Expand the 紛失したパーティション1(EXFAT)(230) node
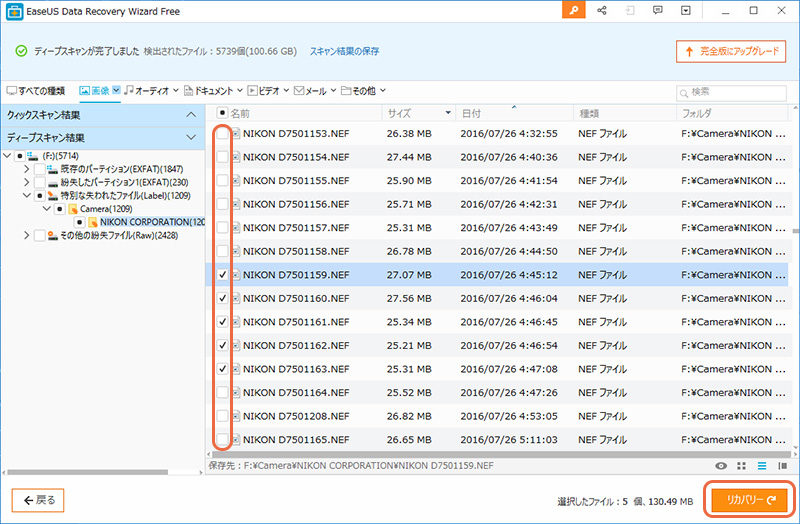Screen dimensions: 800x524 [27, 182]
